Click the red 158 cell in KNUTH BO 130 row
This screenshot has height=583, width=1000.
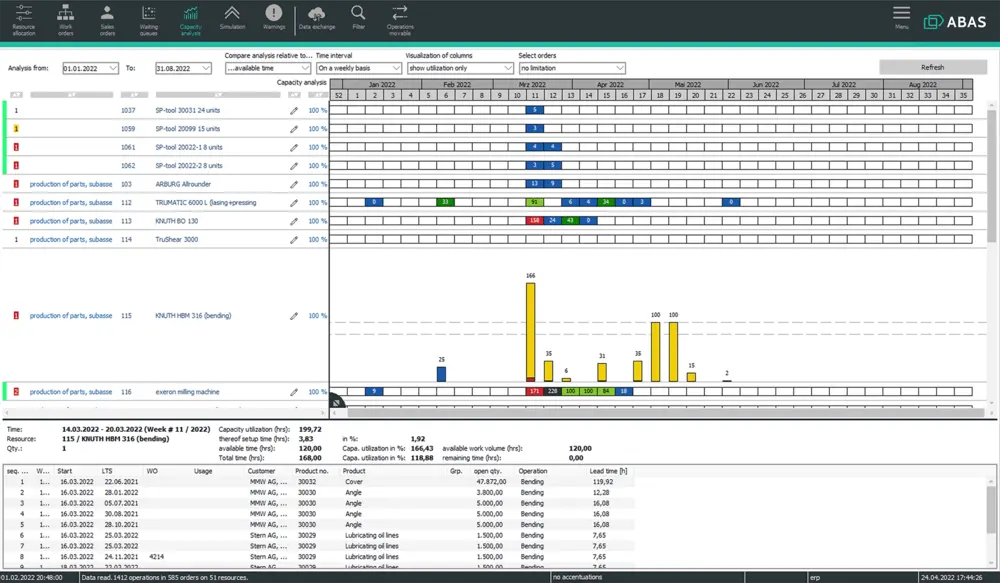(534, 221)
